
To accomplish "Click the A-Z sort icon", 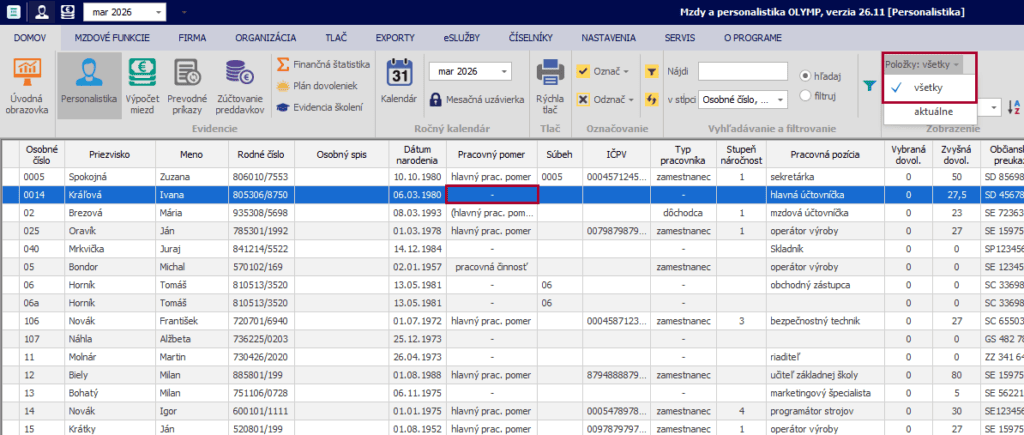I will [x=1014, y=107].
